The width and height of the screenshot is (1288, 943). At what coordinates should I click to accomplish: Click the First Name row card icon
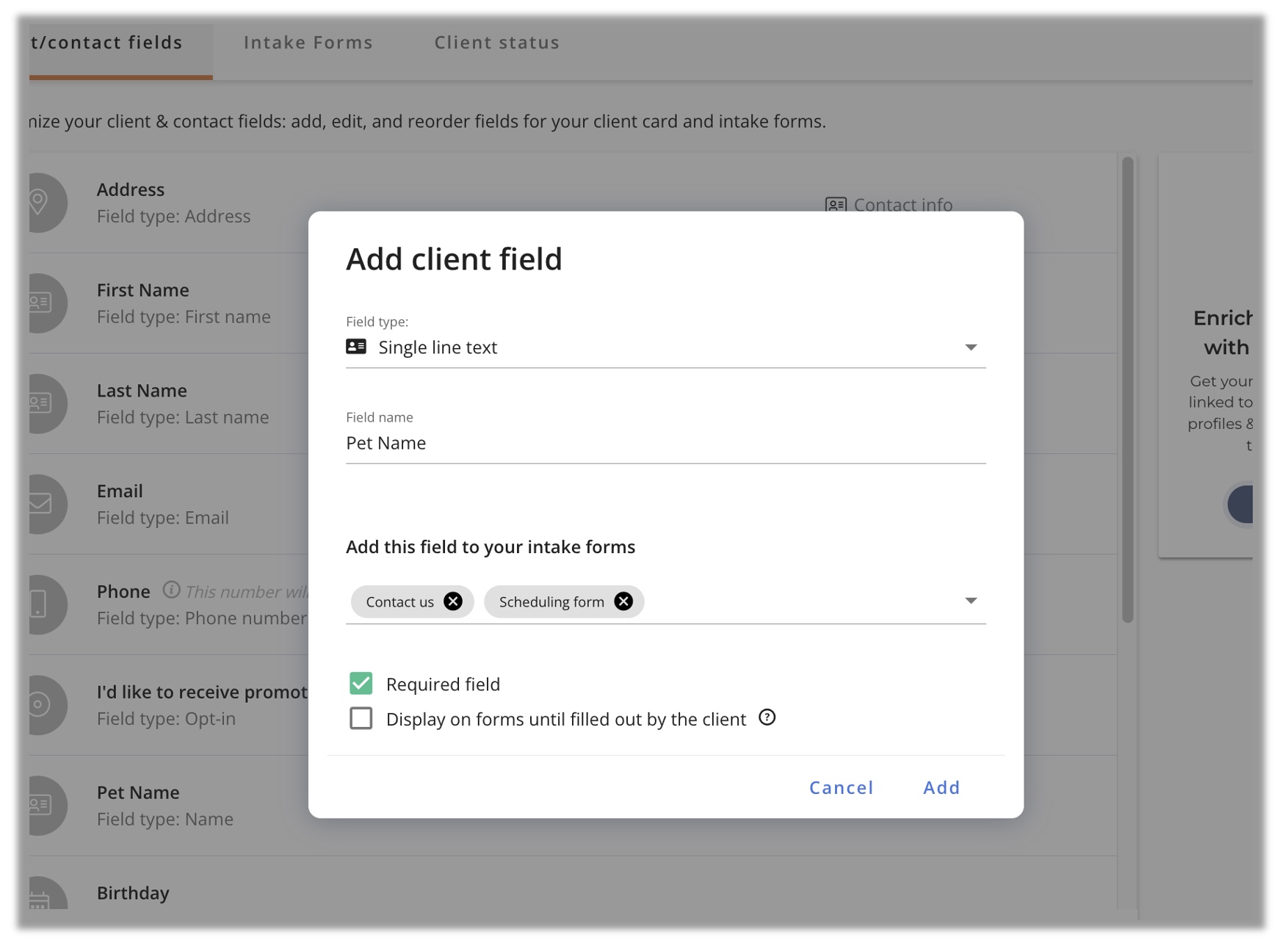[x=40, y=303]
